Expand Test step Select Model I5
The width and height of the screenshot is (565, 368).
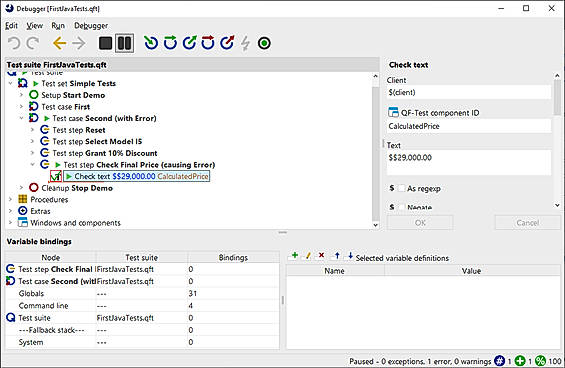point(32,141)
